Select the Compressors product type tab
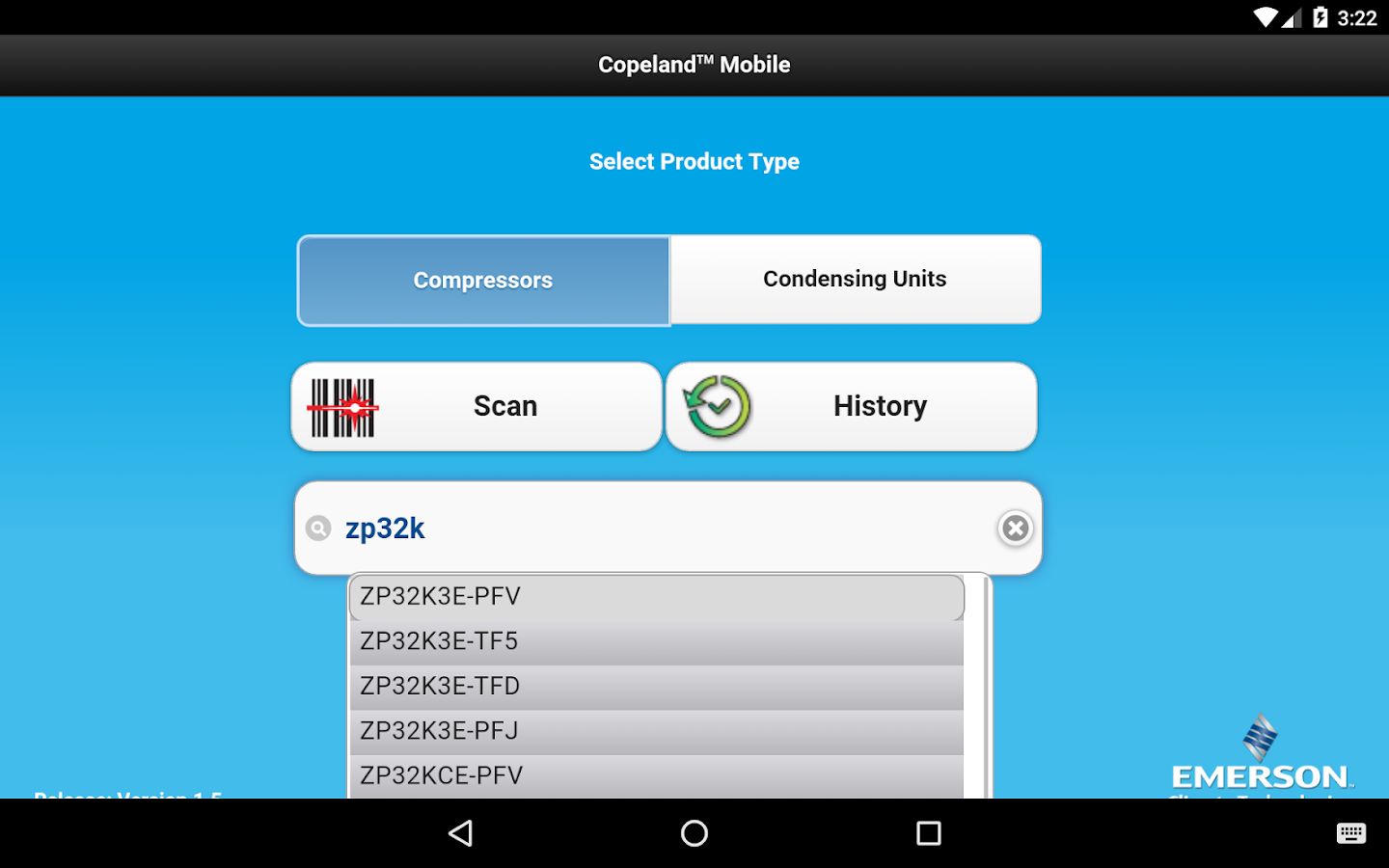The height and width of the screenshot is (868, 1389). pos(483,281)
